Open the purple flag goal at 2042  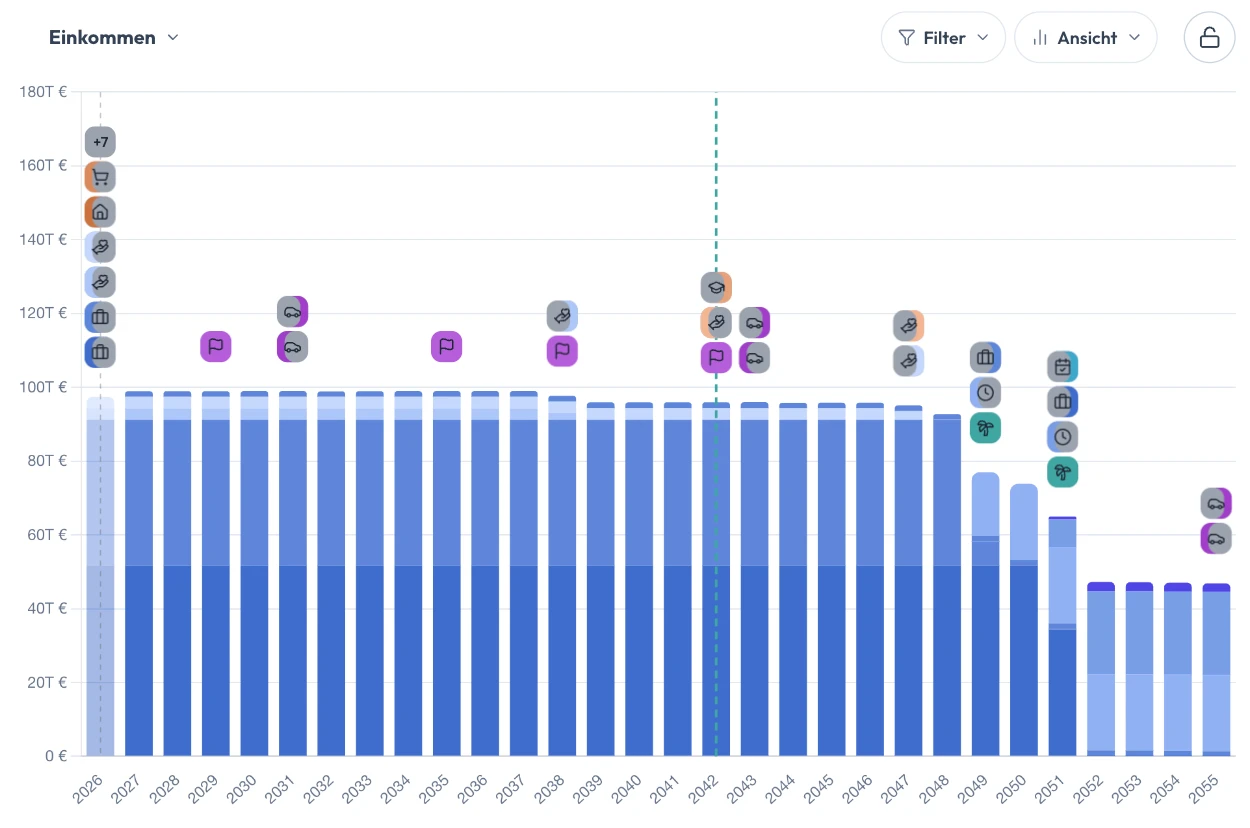click(716, 357)
